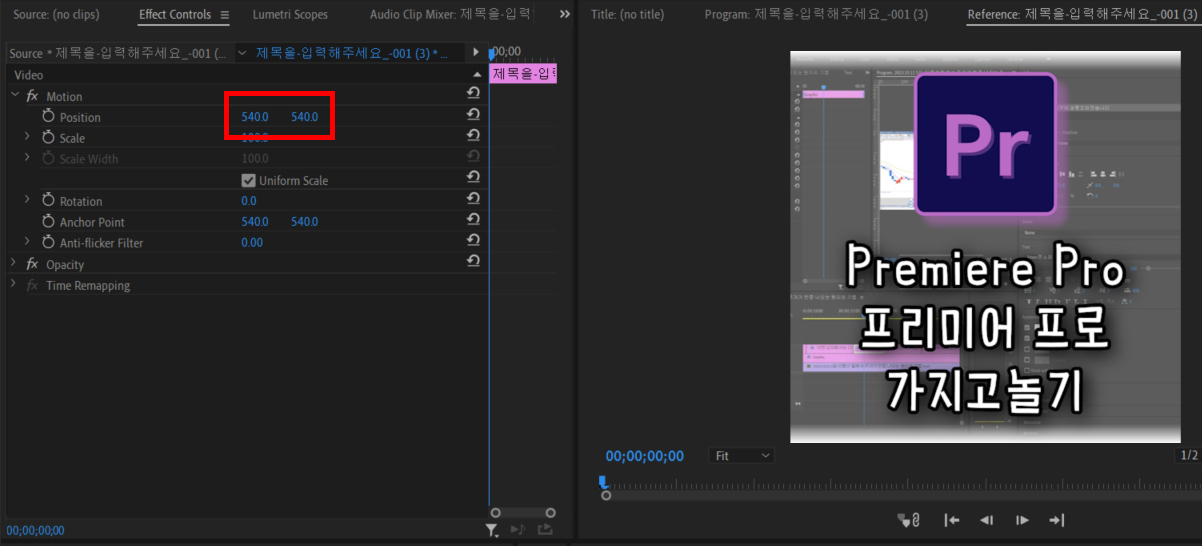The height and width of the screenshot is (546, 1202).
Task: Click right handle of Effect Controls zoom bar
Action: [551, 513]
